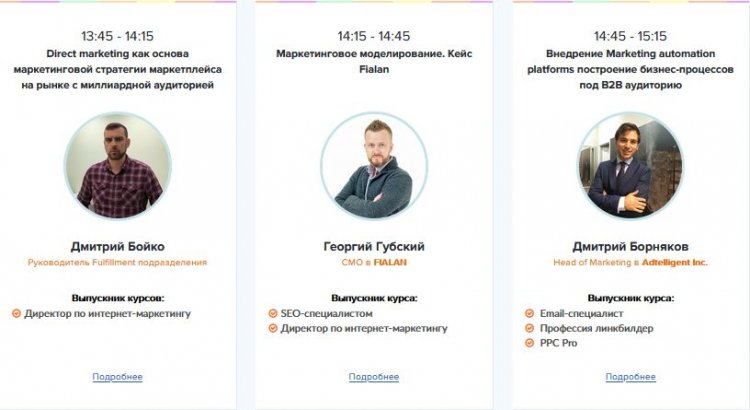Viewport: 750px width, 410px height.
Task: Click Дмитрий Бойко's round photo
Action: [x=118, y=166]
